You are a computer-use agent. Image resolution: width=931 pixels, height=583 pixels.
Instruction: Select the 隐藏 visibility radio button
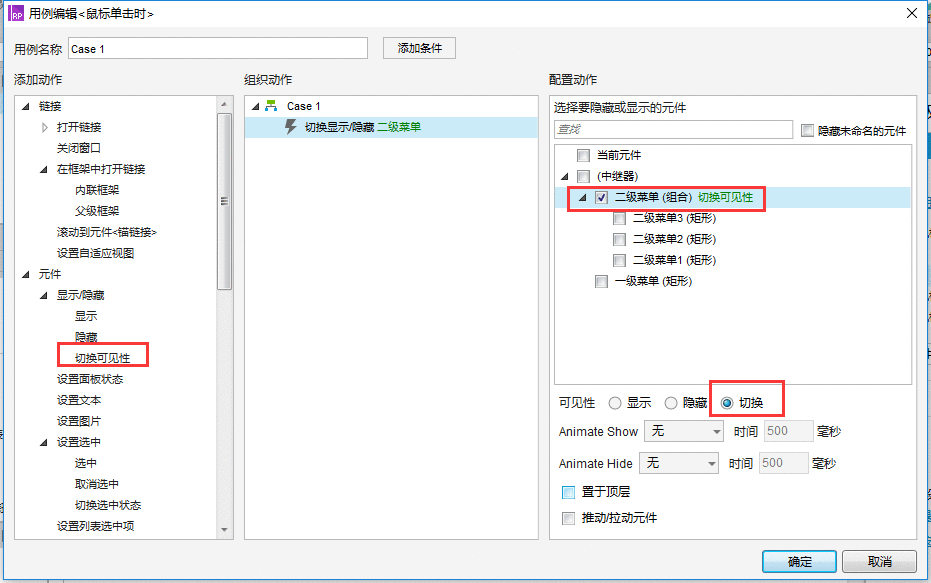coord(670,403)
